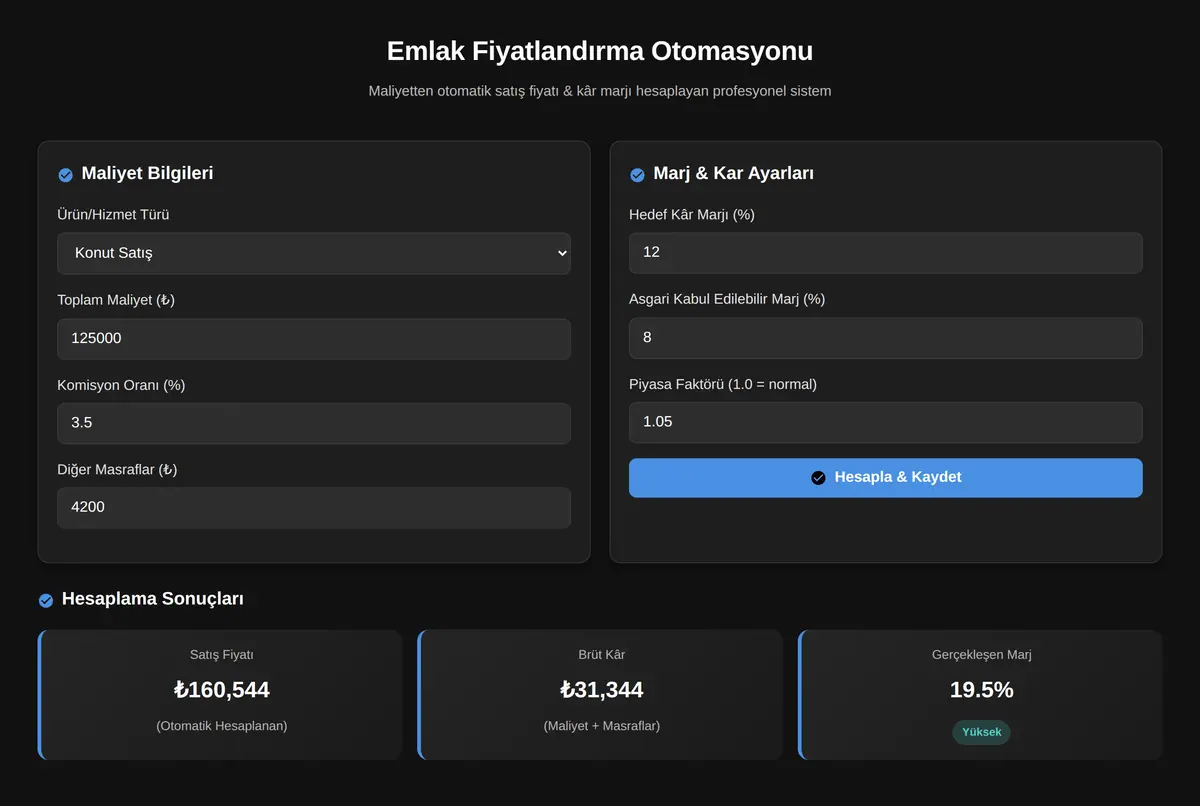Click the check icon beside Maliyet Bilgileri
The height and width of the screenshot is (806, 1200).
66,175
